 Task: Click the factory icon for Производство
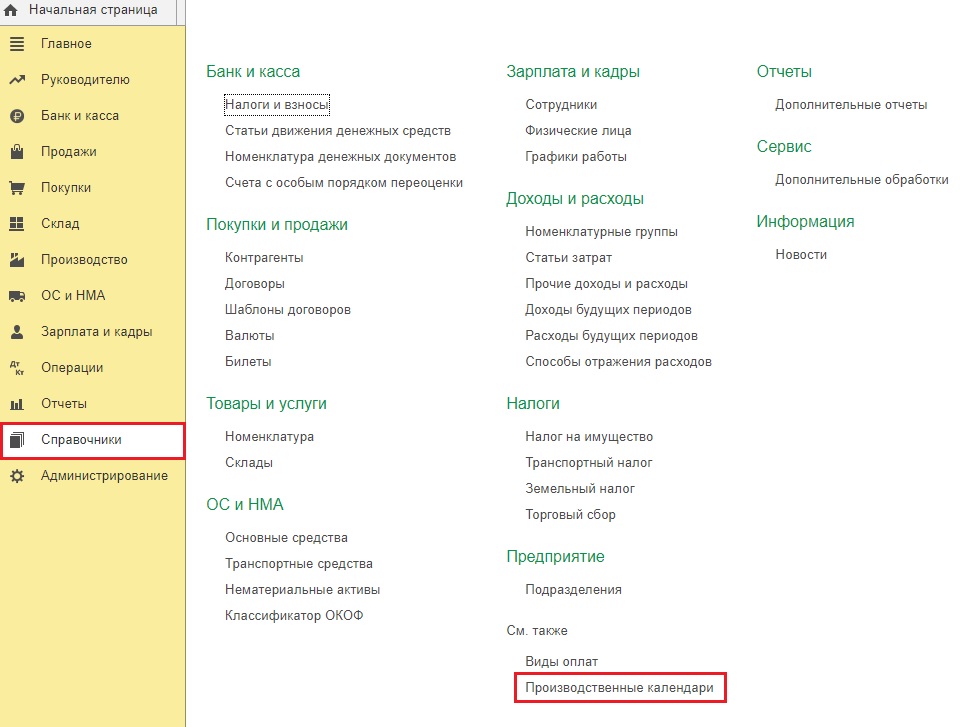pyautogui.click(x=17, y=260)
